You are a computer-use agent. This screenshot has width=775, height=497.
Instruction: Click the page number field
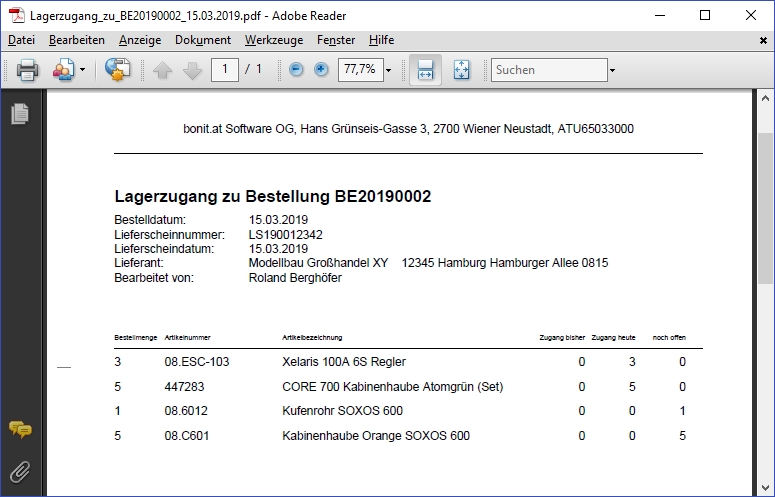tap(225, 69)
